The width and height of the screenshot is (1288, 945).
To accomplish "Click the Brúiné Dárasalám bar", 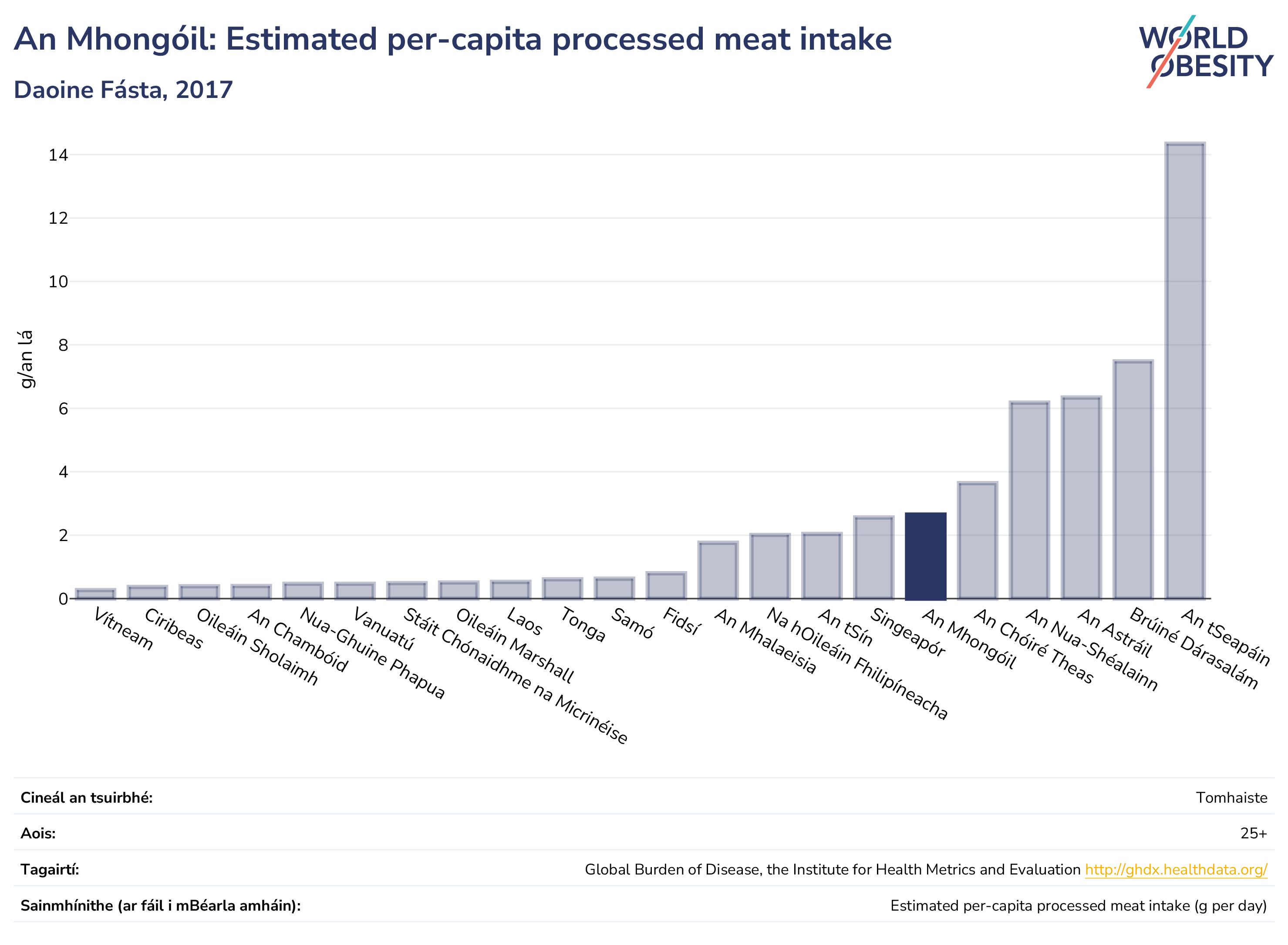I will point(1133,479).
